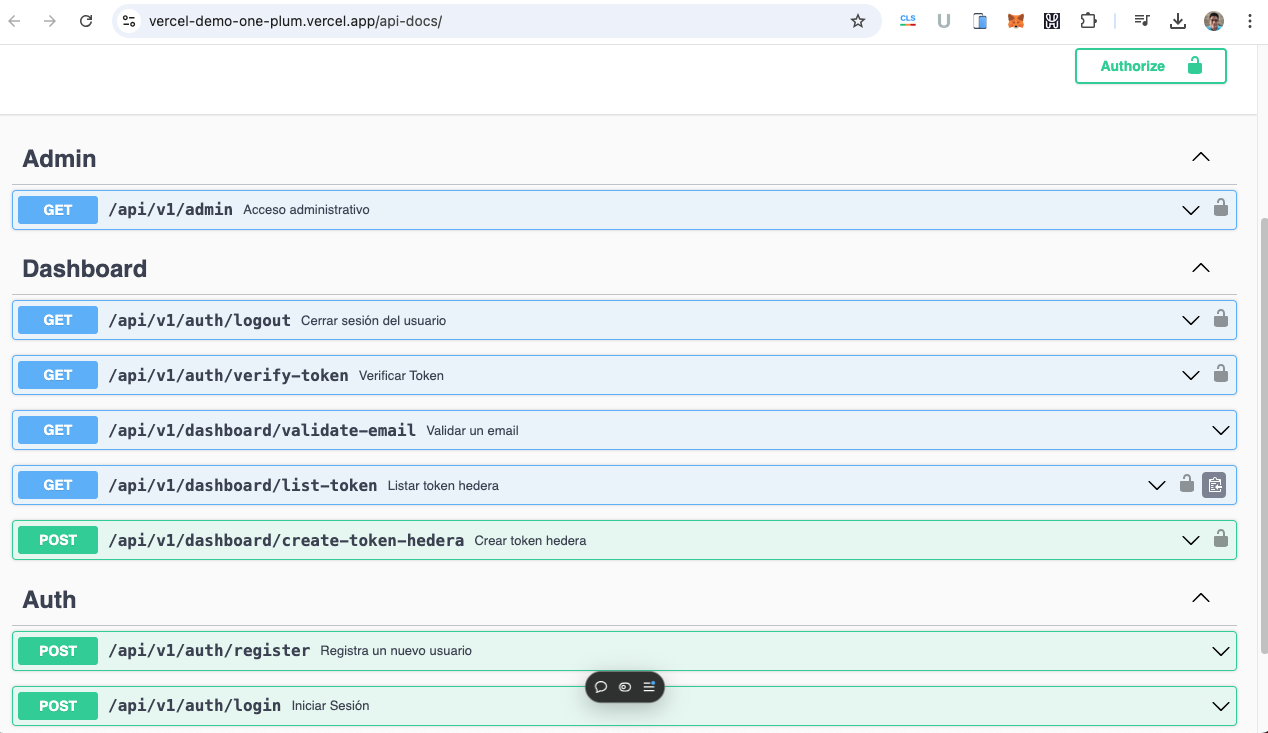Expand the create-token-hedera chevron
This screenshot has width=1268, height=733.
[x=1191, y=540]
